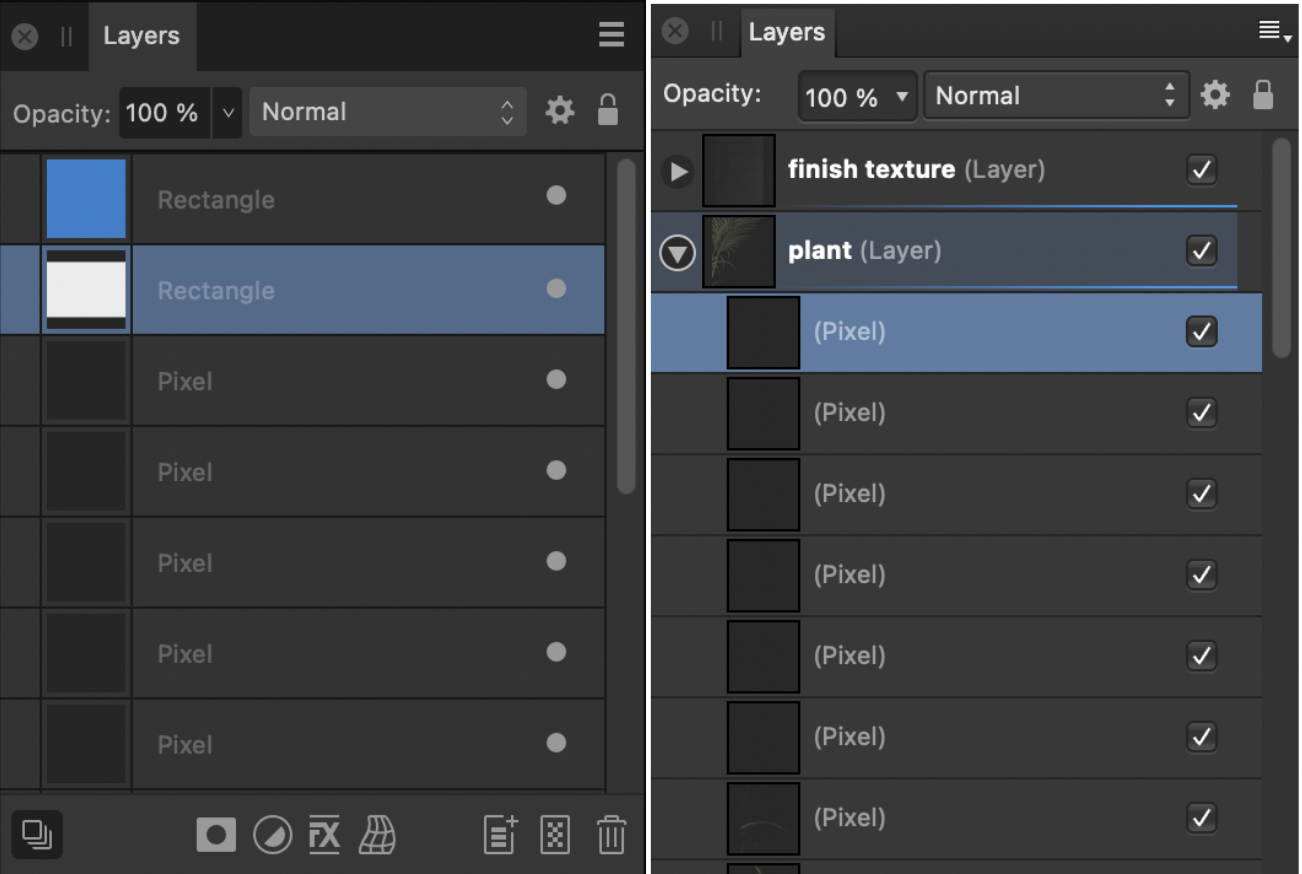Uncheck visibility of finish texture layer
The image size is (1302, 874).
[1201, 169]
